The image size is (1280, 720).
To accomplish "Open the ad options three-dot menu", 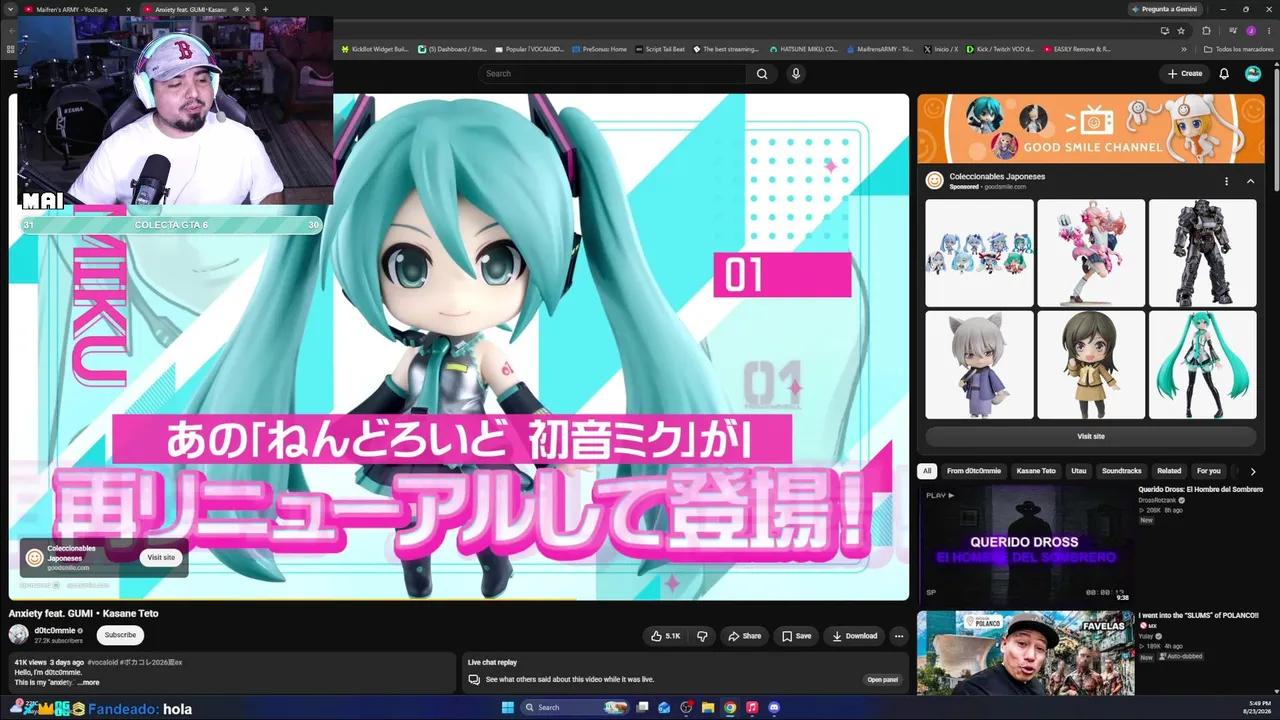I will pos(1226,181).
